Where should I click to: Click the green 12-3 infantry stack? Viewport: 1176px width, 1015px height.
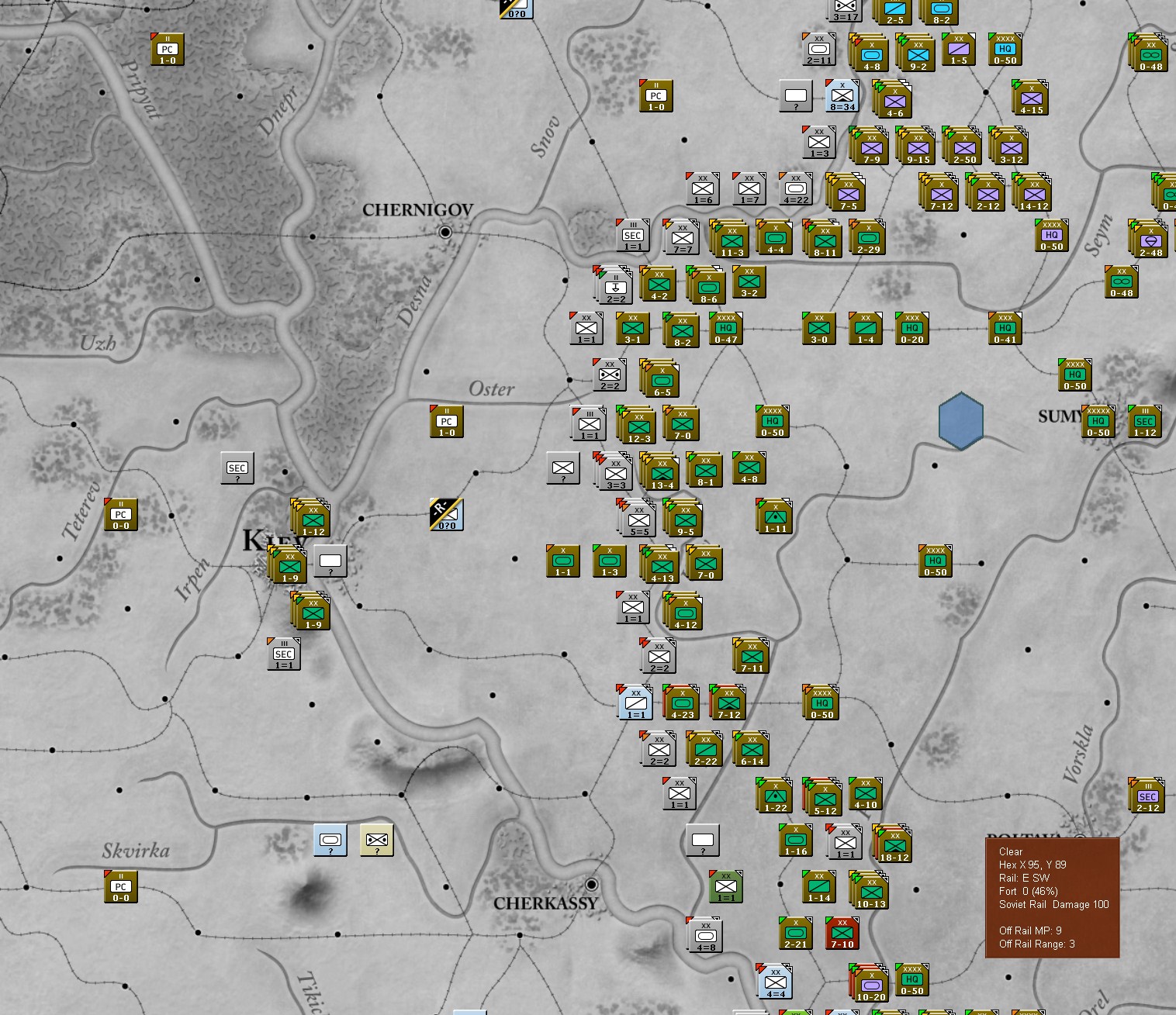click(x=638, y=426)
